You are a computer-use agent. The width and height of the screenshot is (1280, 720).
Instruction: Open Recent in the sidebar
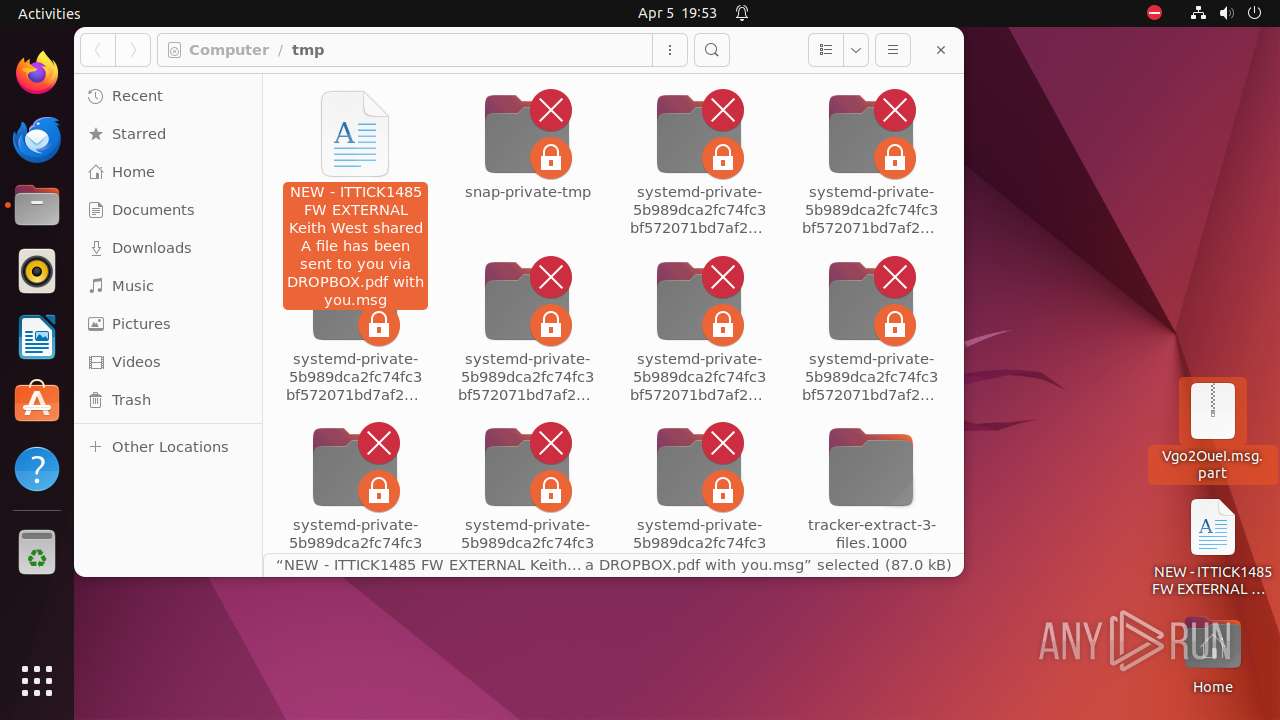pos(168,96)
